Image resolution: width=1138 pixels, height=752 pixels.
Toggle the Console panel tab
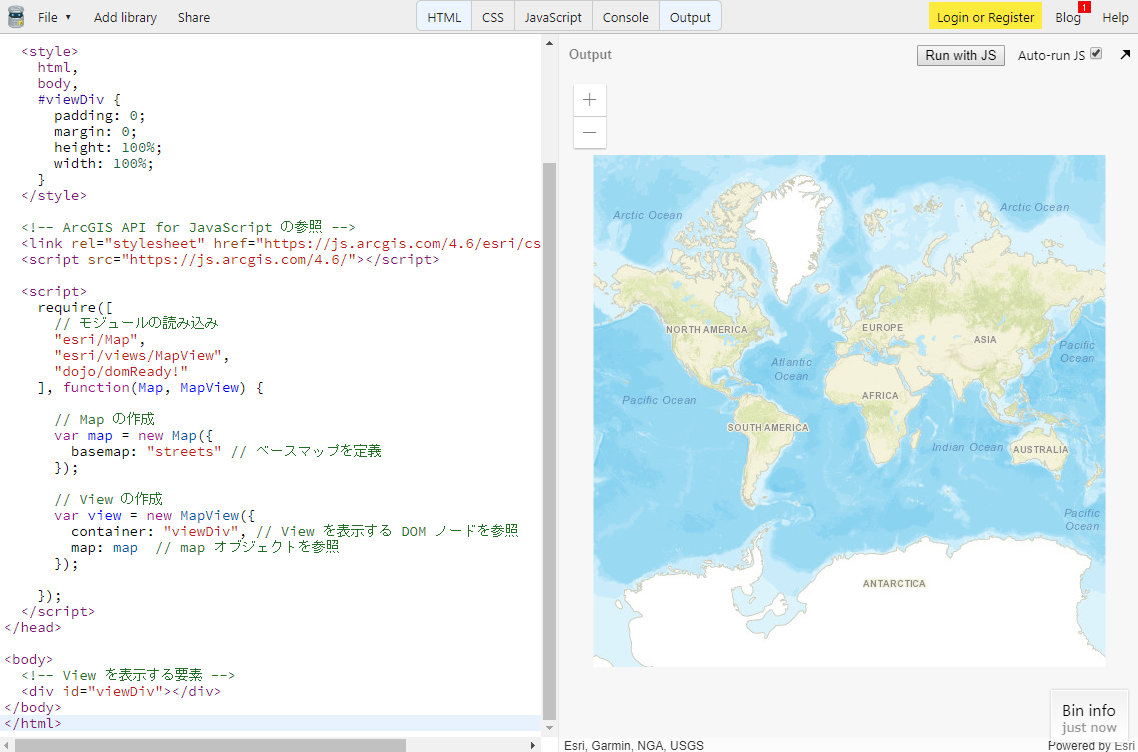pos(626,17)
